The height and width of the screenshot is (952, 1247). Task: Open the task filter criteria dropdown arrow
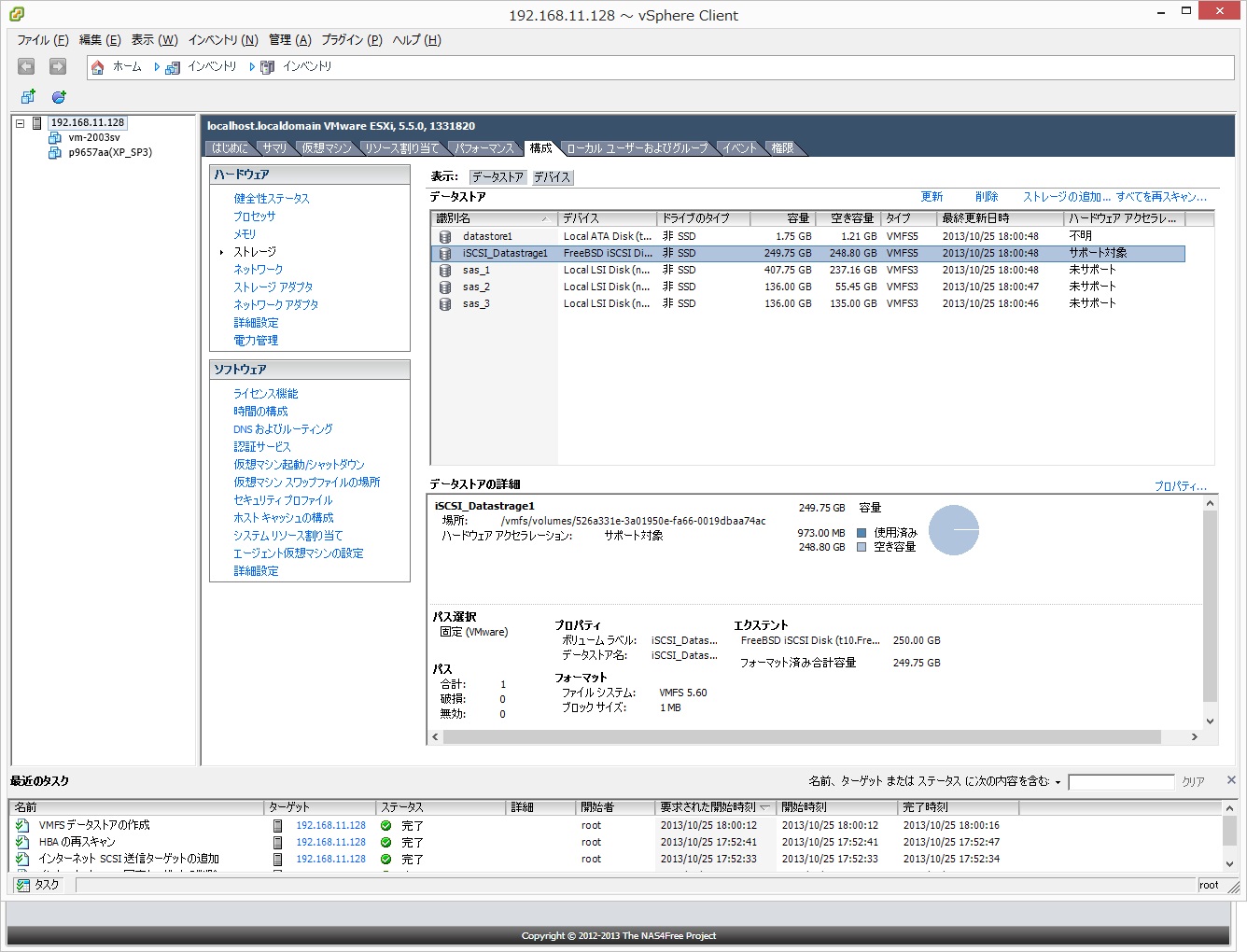click(1058, 782)
